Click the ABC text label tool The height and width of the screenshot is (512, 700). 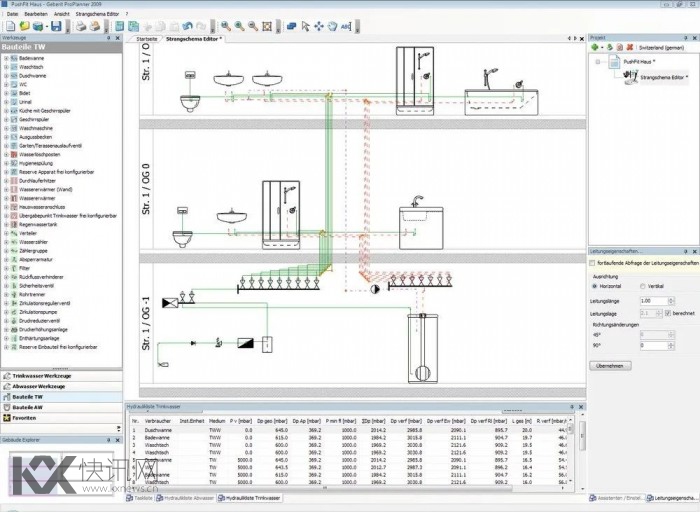click(x=346, y=25)
